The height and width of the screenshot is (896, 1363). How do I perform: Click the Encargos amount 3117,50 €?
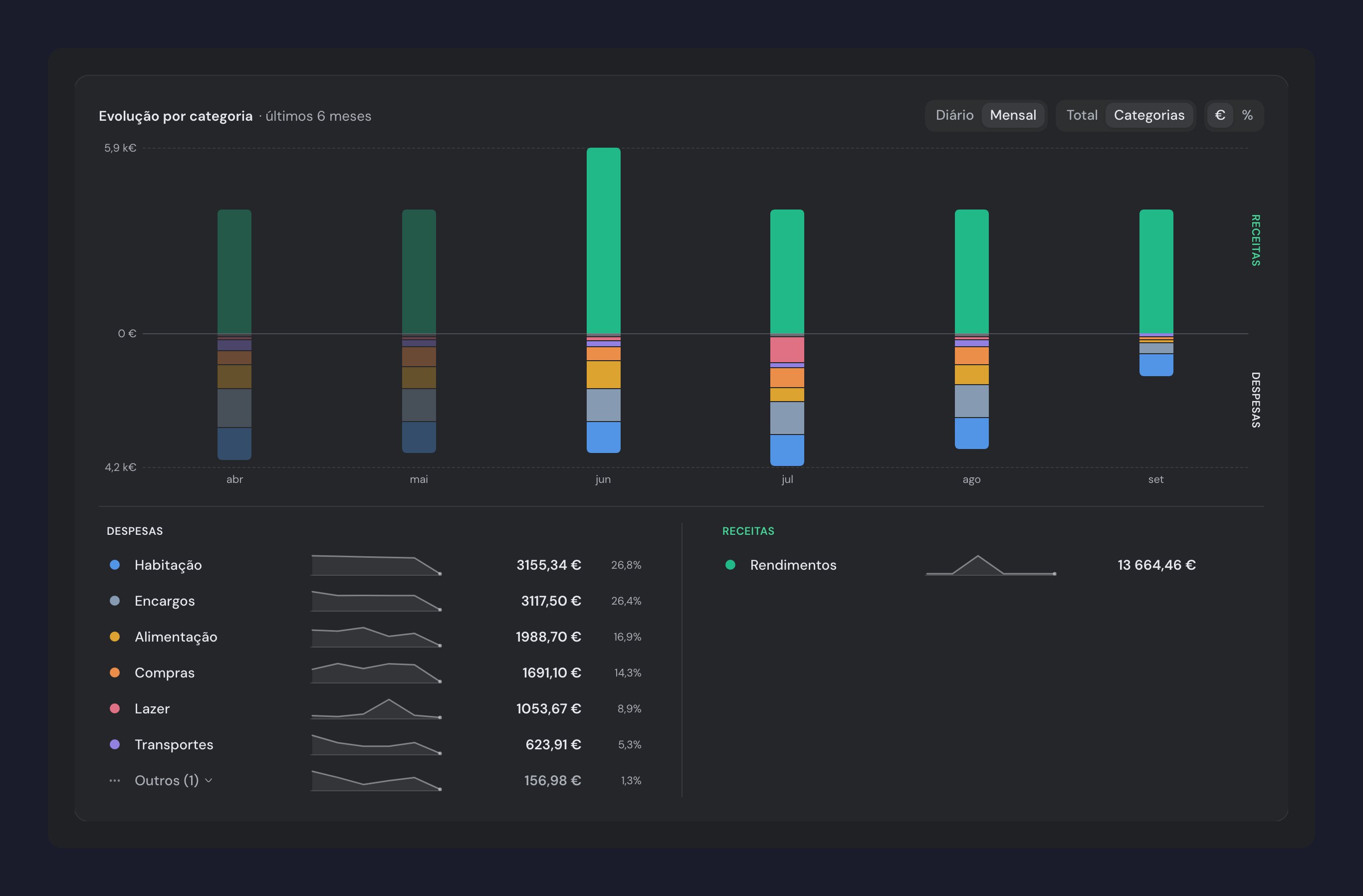(551, 601)
